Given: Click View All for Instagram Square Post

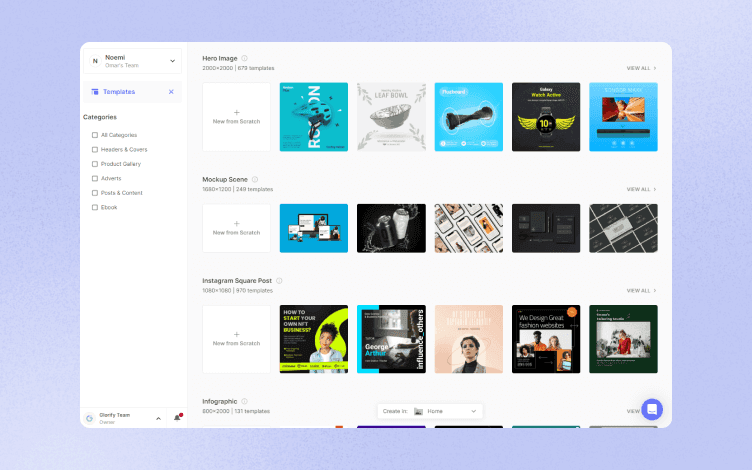Looking at the screenshot, I should 641,291.
